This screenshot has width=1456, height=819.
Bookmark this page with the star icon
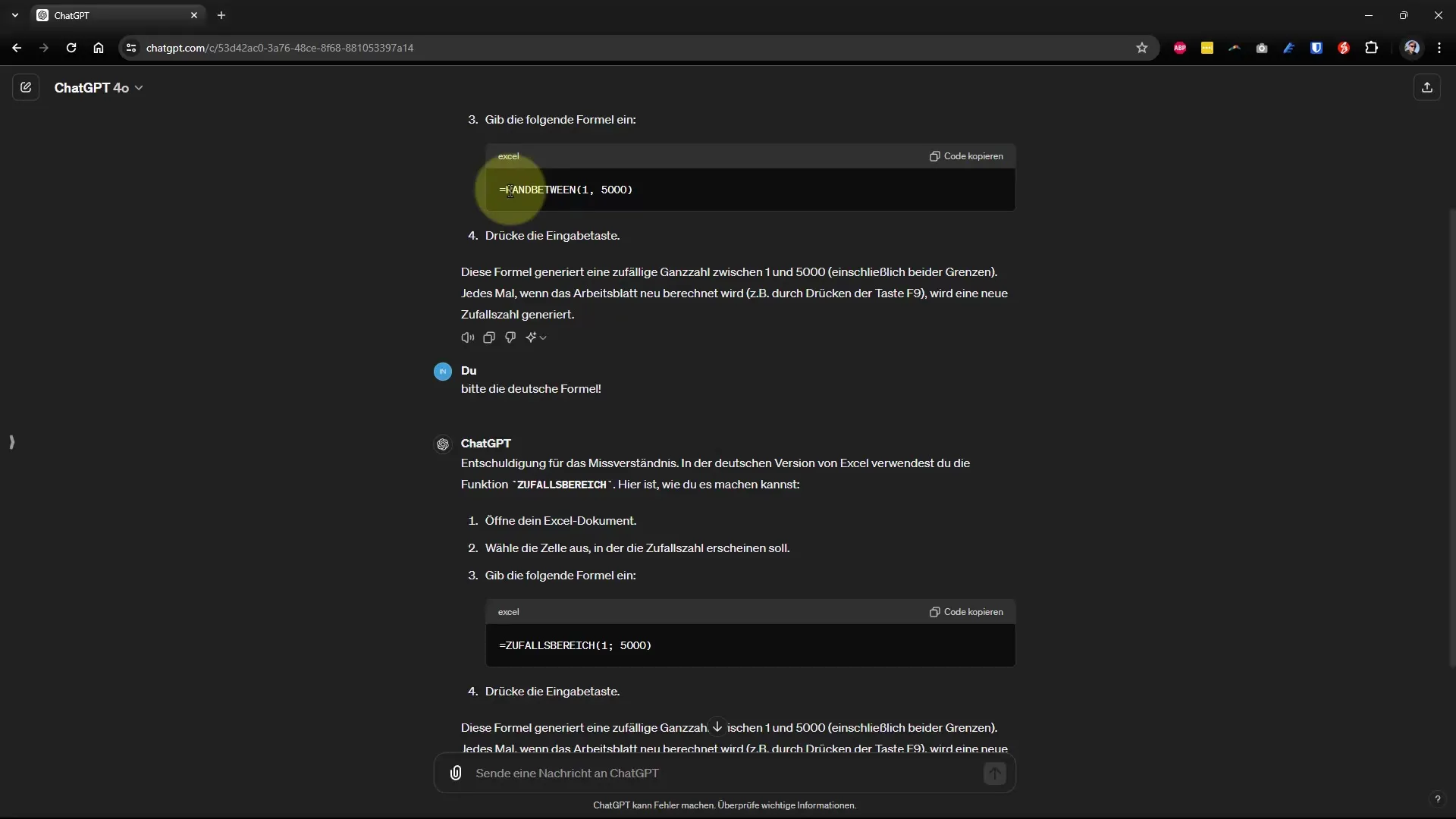point(1141,48)
